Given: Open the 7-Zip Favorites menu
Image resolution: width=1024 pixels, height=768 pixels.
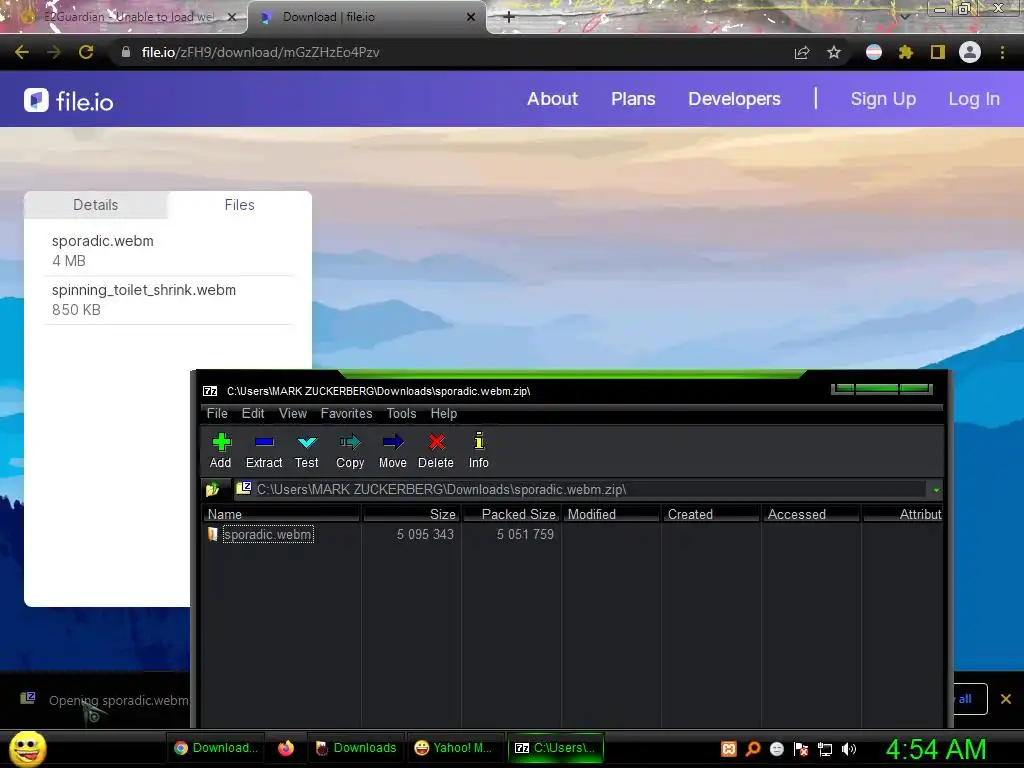Looking at the screenshot, I should pyautogui.click(x=346, y=413).
